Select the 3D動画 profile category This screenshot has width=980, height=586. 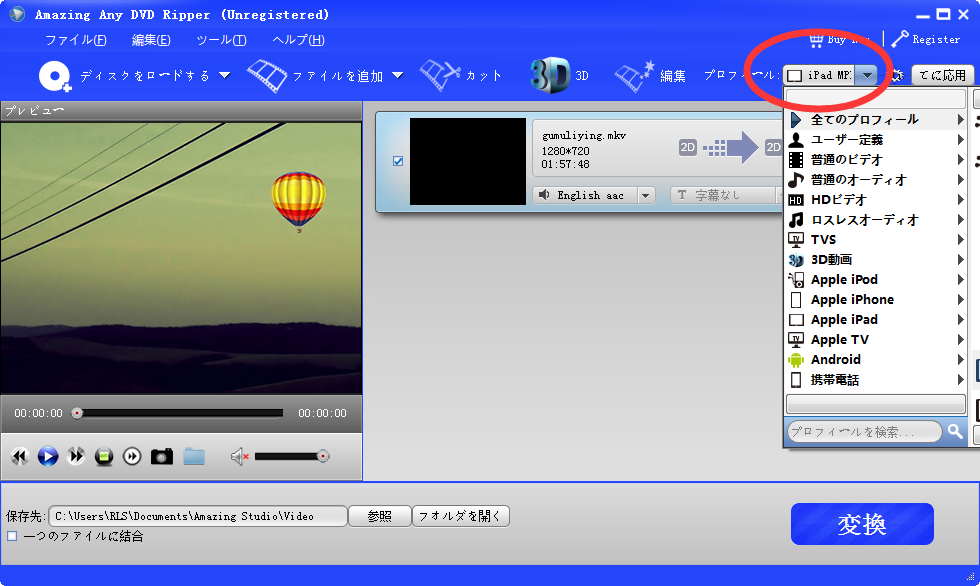(876, 259)
